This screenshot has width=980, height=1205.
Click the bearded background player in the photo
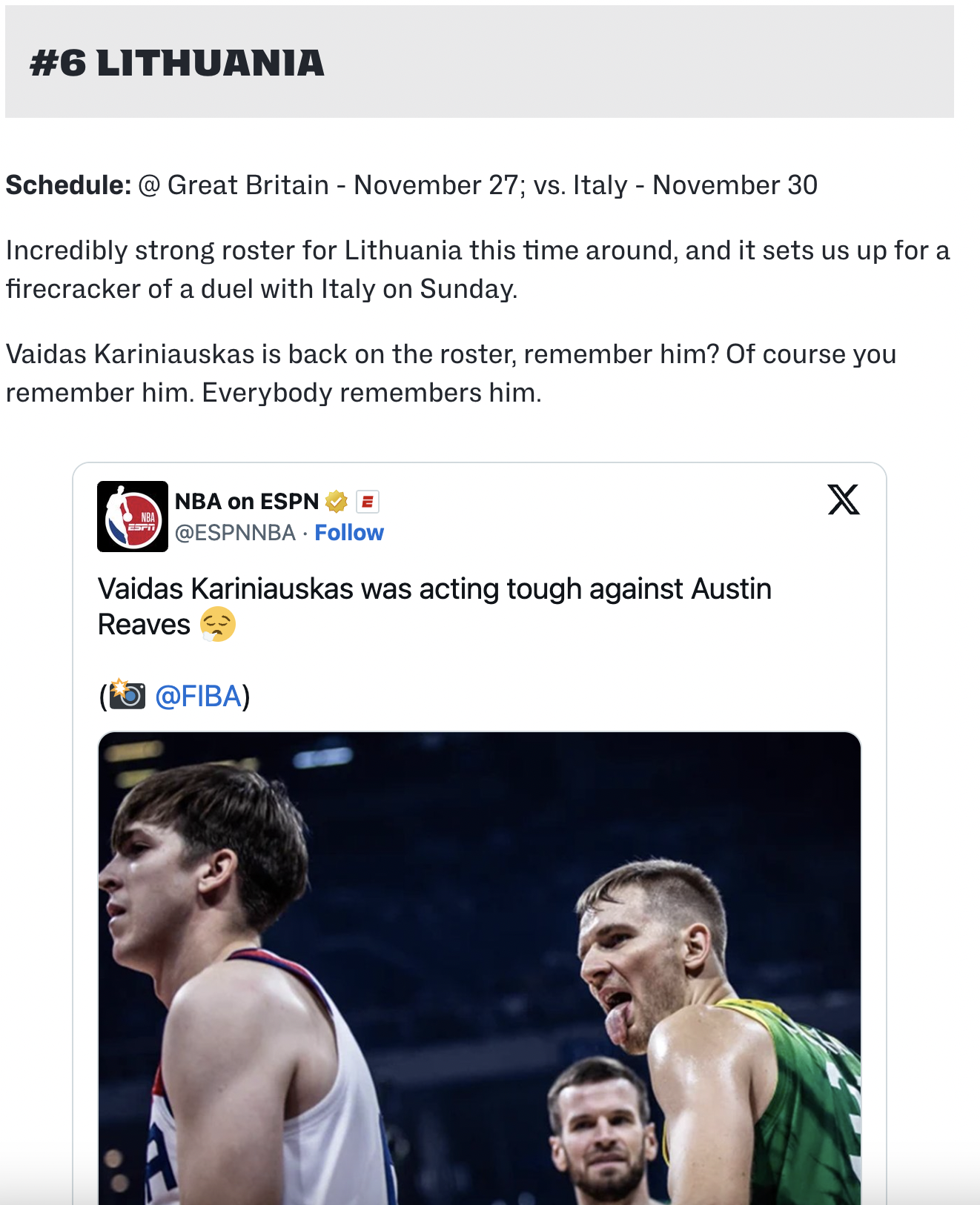coord(602,1126)
